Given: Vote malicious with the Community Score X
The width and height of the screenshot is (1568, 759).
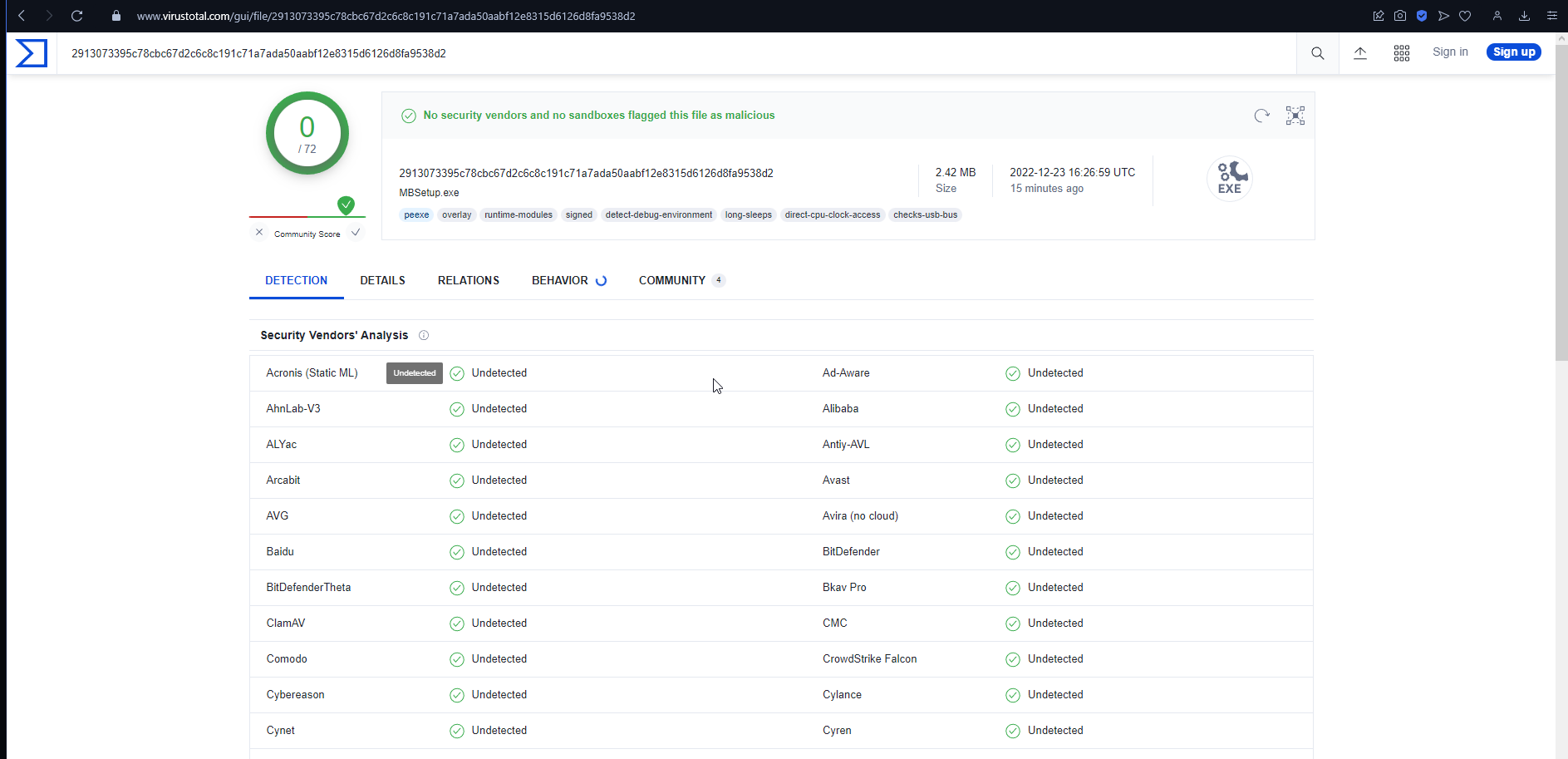Looking at the screenshot, I should (259, 233).
